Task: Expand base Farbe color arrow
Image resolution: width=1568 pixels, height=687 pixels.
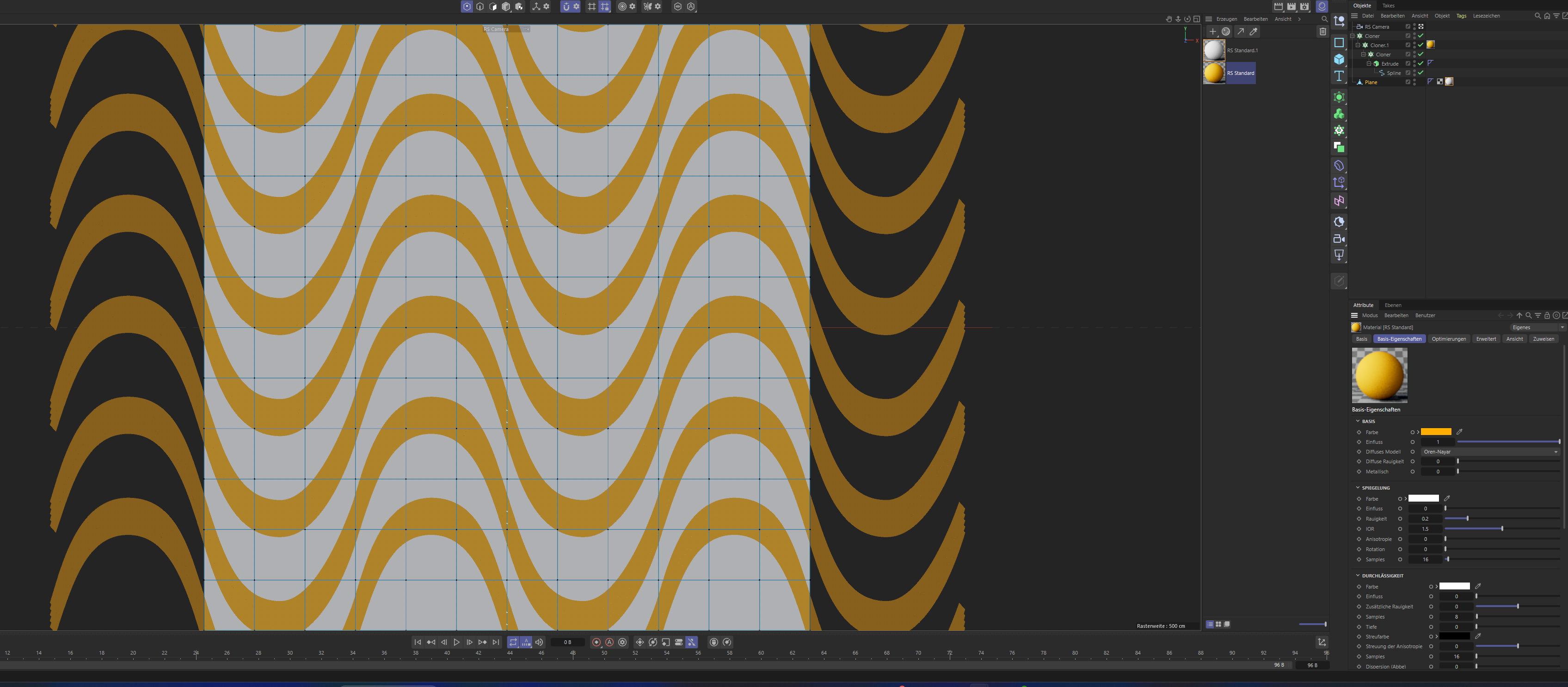Action: (1418, 432)
